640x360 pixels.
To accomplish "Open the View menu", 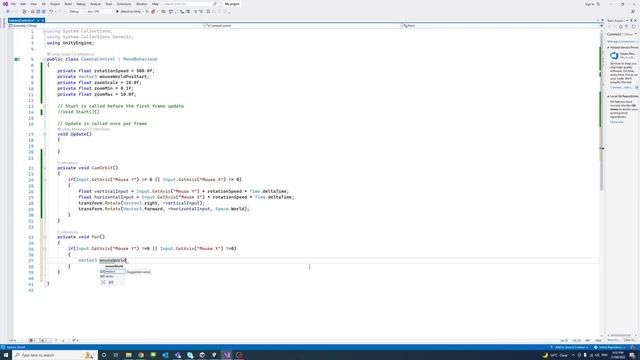I will pos(33,4).
